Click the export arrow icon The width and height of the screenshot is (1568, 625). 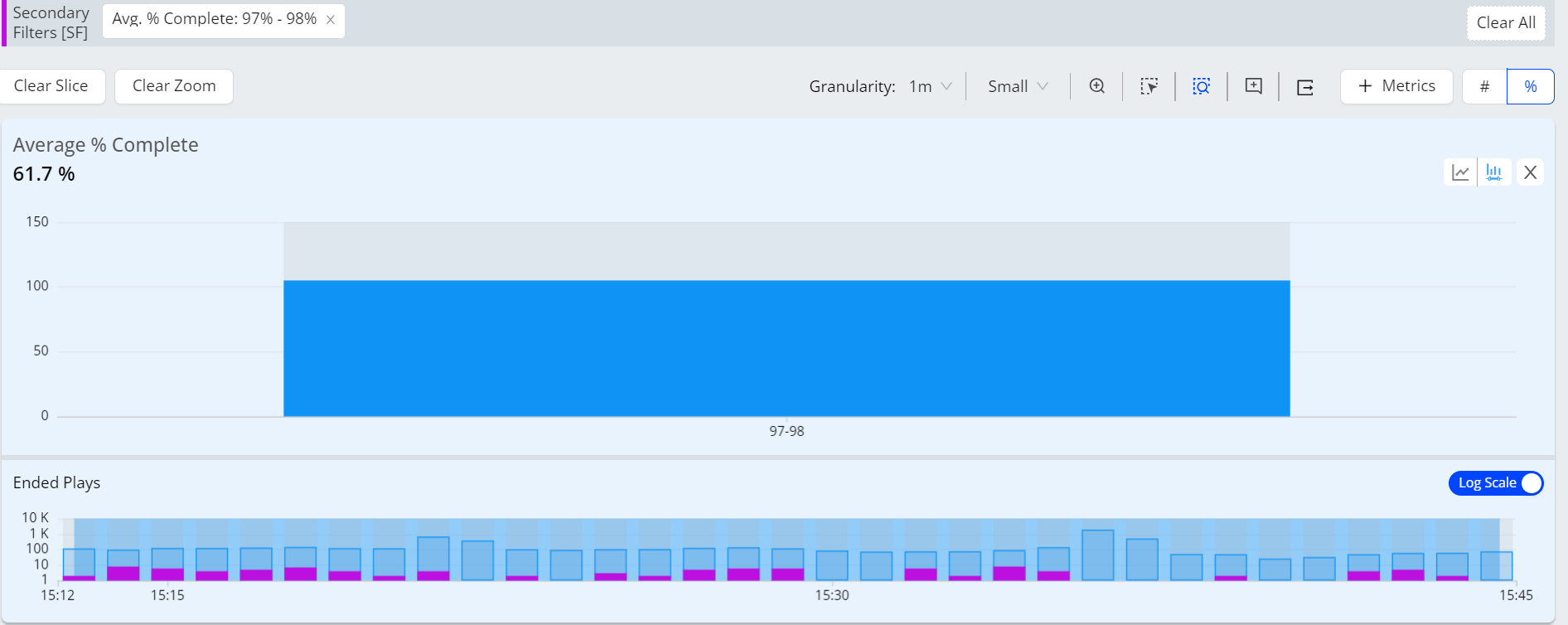[x=1305, y=87]
